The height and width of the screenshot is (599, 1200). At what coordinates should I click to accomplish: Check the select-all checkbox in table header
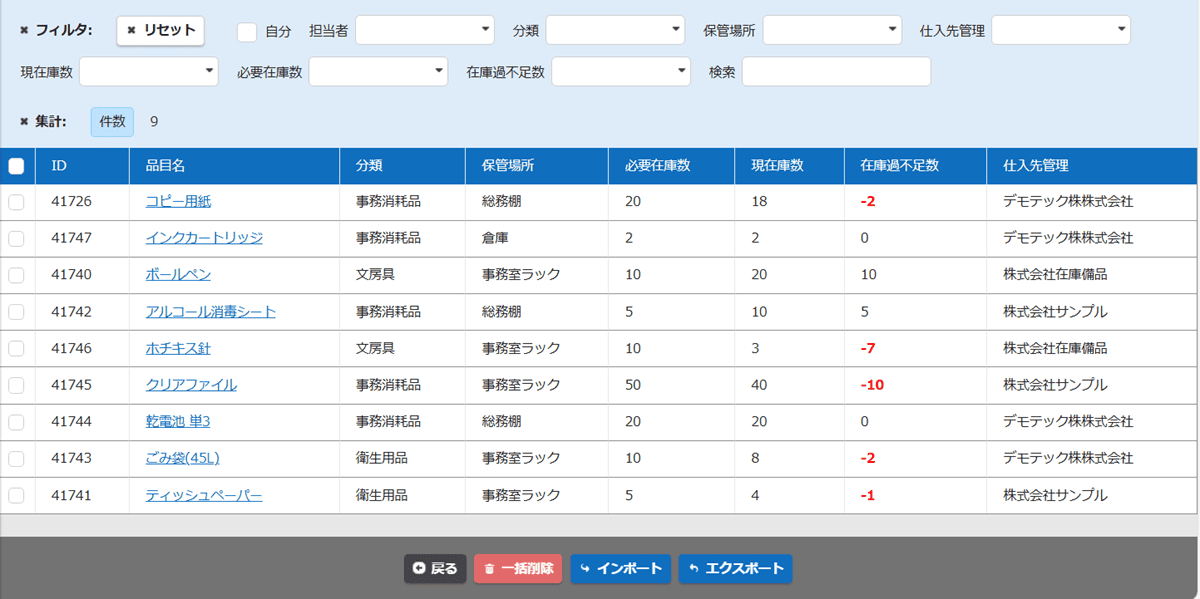(x=16, y=166)
